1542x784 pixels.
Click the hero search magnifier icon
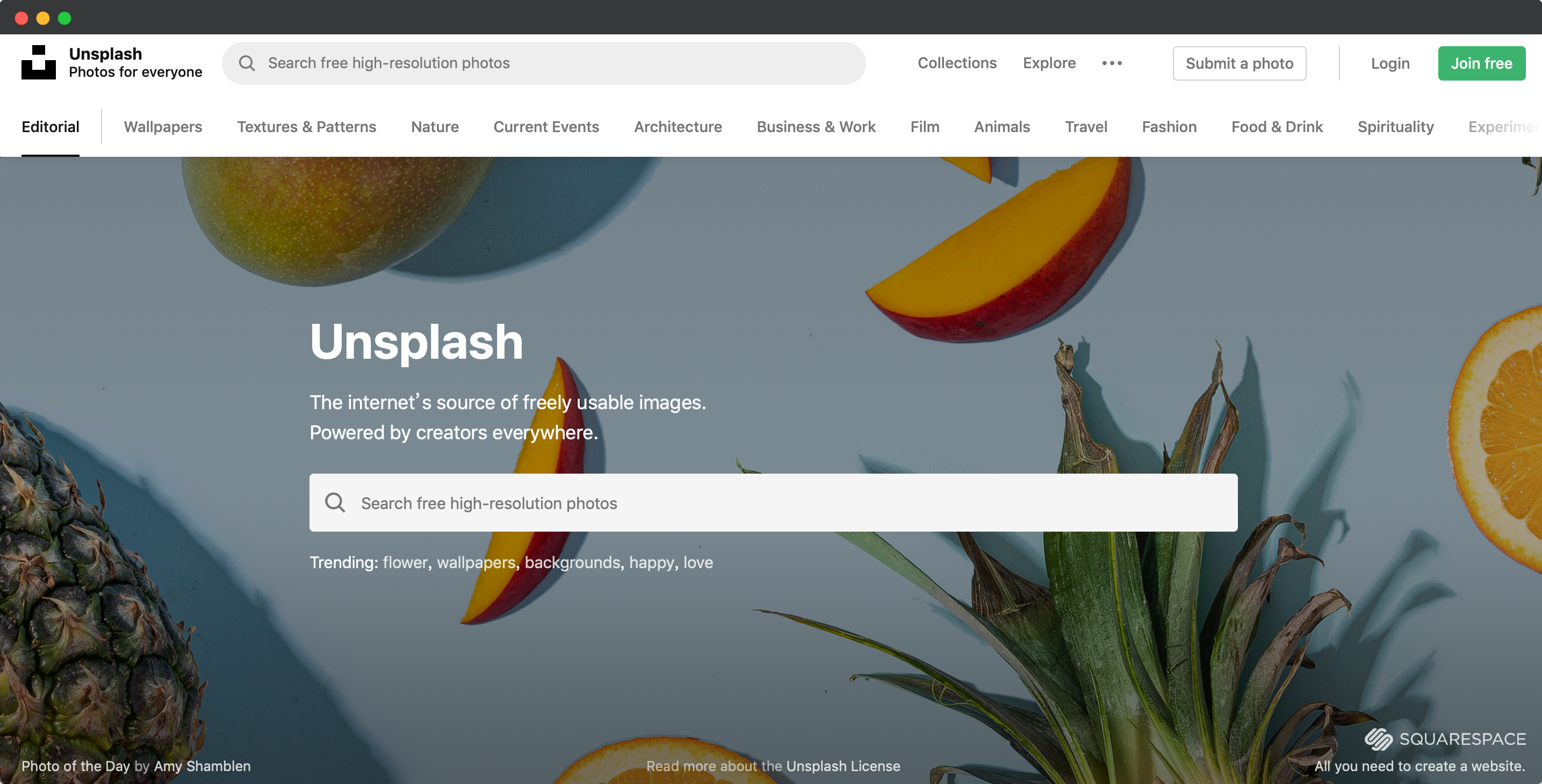(335, 503)
